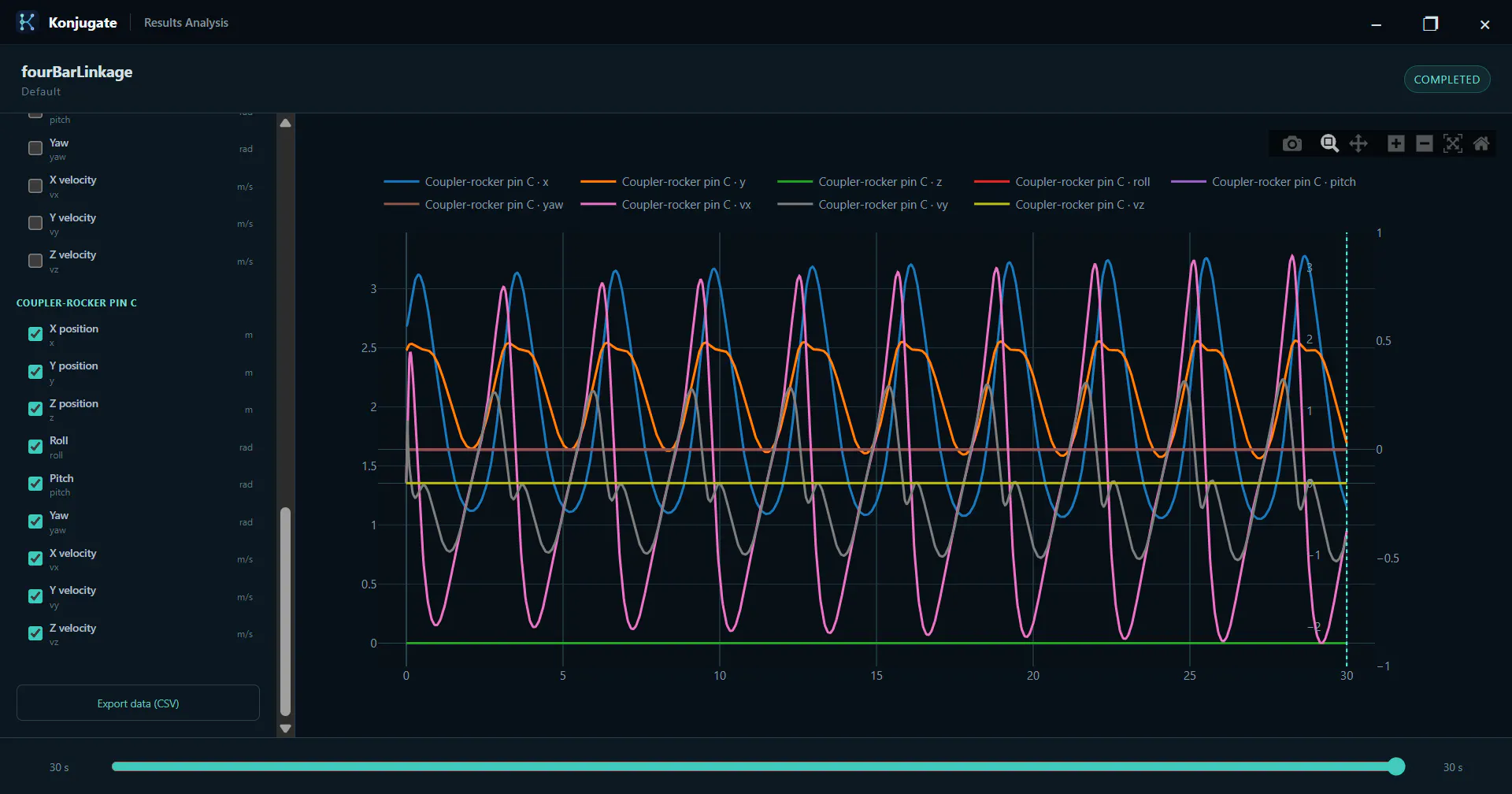
Task: Toggle legend entry Coupler-rocker pin C · roll
Action: point(1062,182)
